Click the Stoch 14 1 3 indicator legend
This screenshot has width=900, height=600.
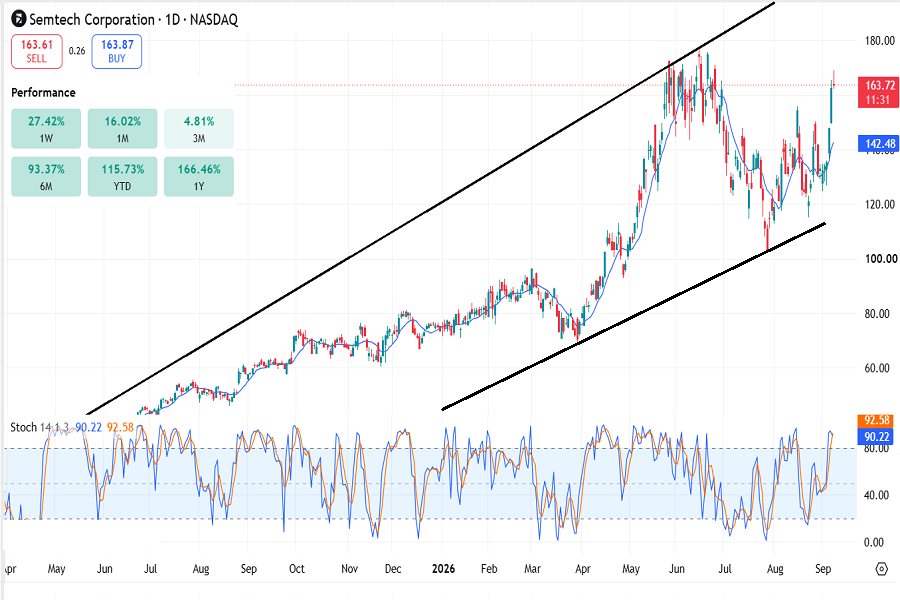tap(39, 427)
